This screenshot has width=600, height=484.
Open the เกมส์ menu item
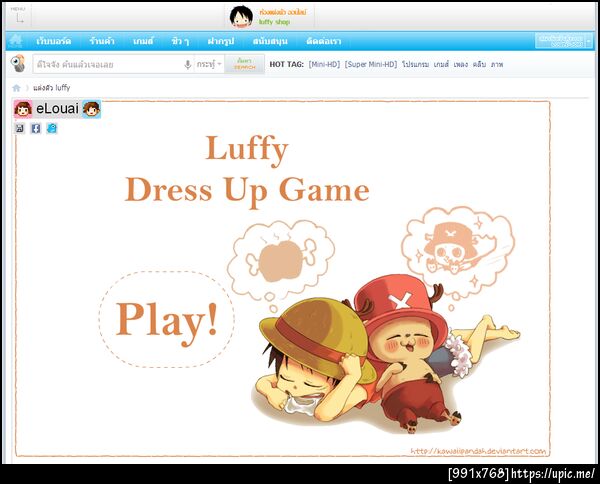point(143,41)
